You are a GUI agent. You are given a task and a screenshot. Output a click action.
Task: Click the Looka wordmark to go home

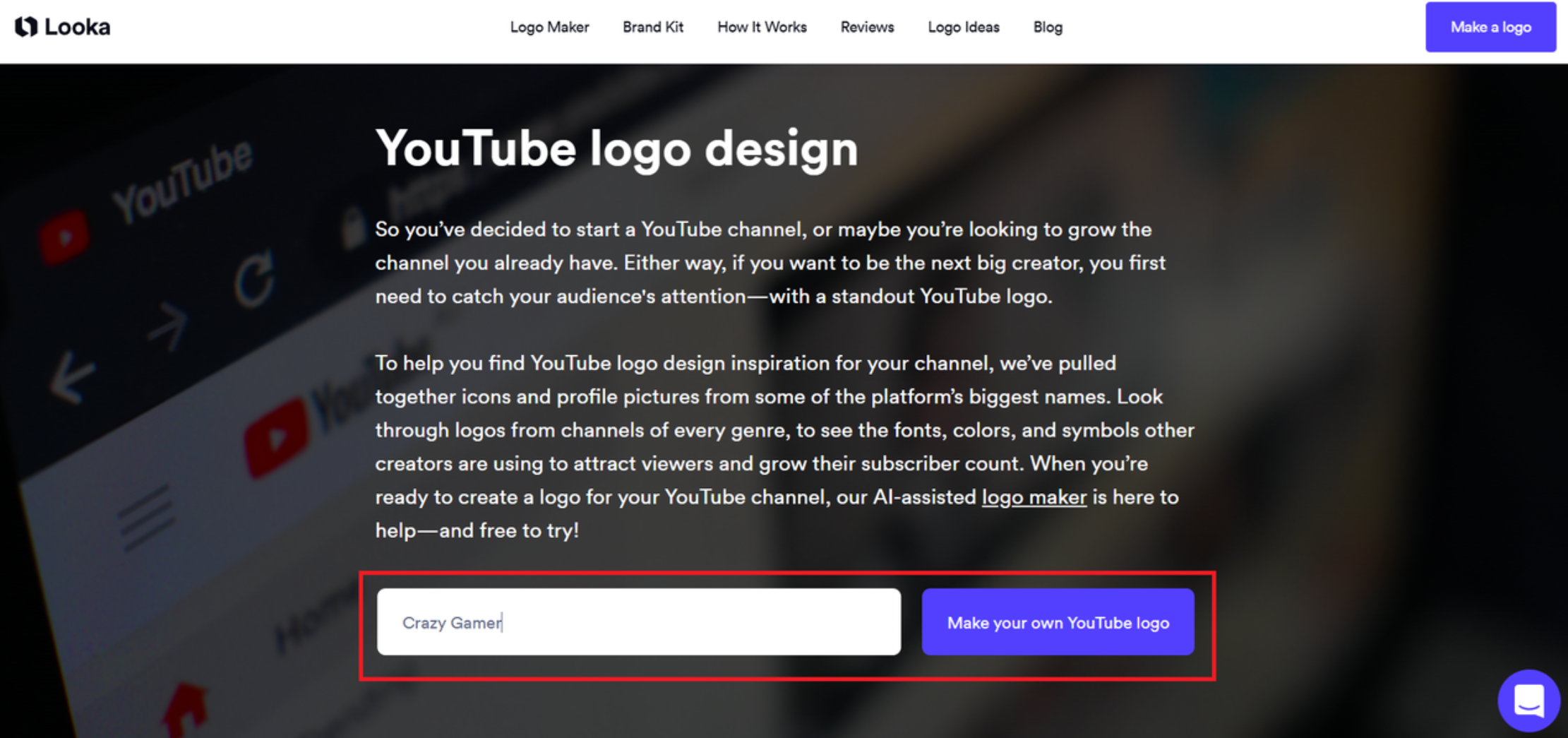tap(76, 27)
